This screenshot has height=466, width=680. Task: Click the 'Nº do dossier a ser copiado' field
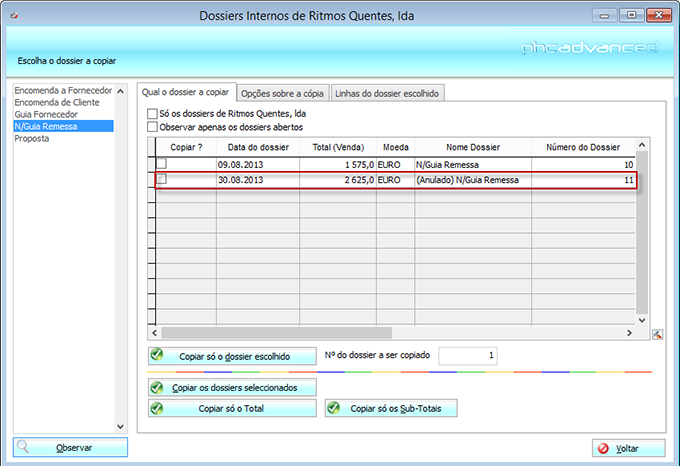click(468, 355)
